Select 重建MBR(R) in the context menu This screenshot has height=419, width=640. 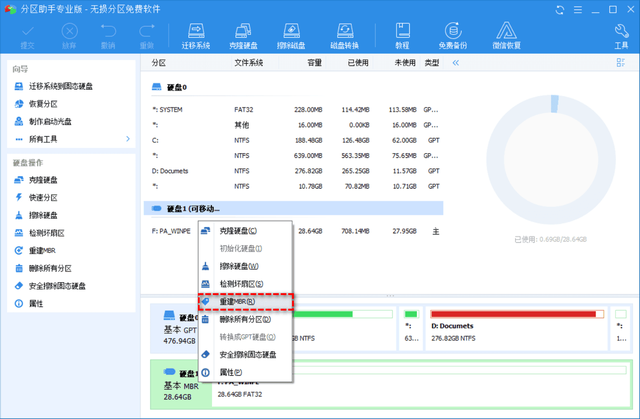point(245,302)
